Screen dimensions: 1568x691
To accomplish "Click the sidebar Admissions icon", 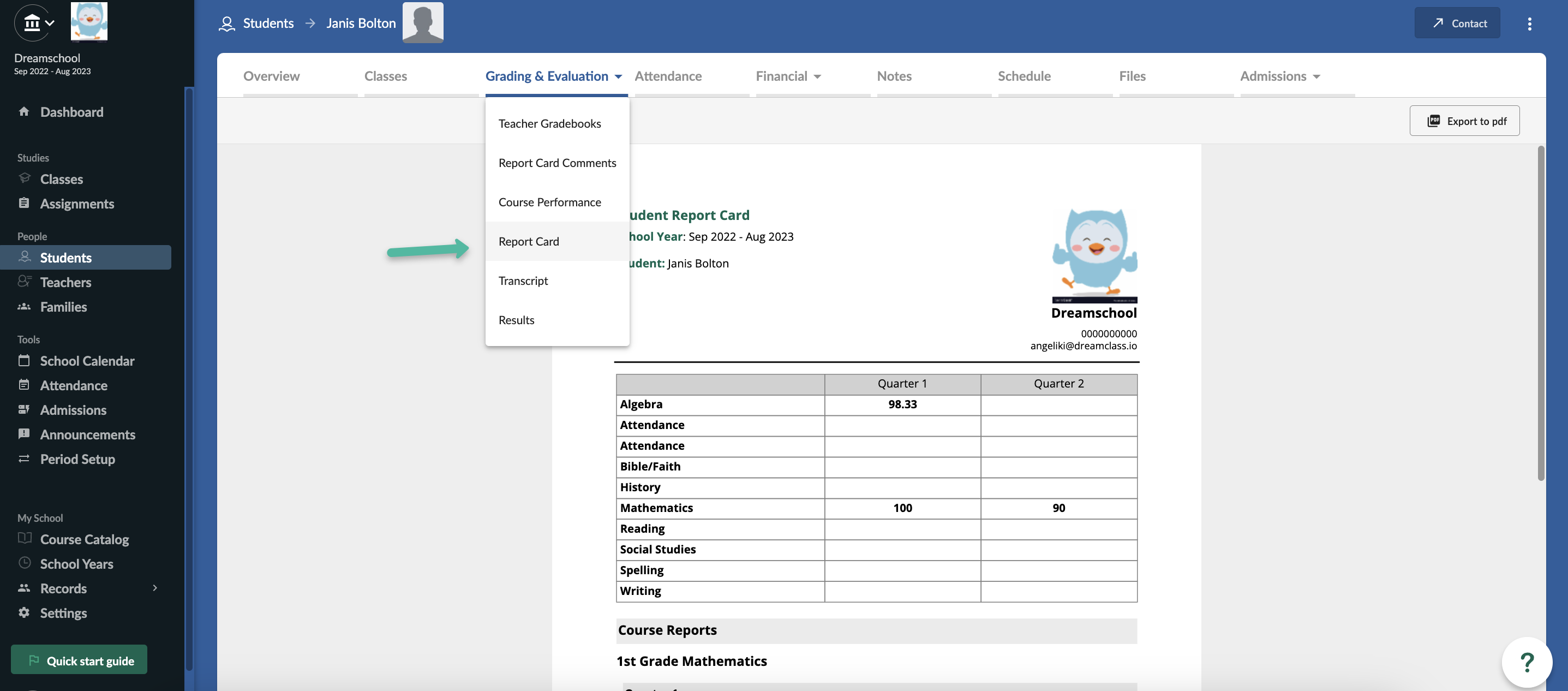I will 24,409.
